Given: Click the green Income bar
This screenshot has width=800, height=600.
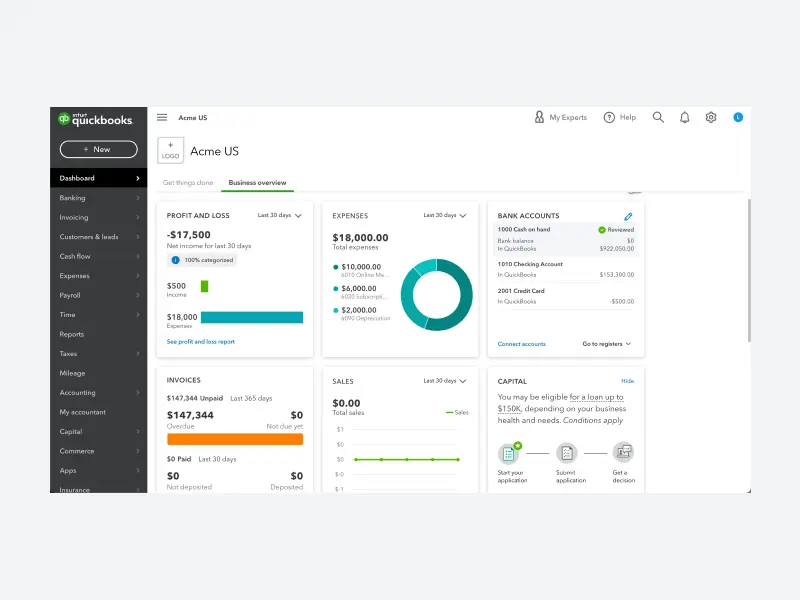Looking at the screenshot, I should 205,286.
